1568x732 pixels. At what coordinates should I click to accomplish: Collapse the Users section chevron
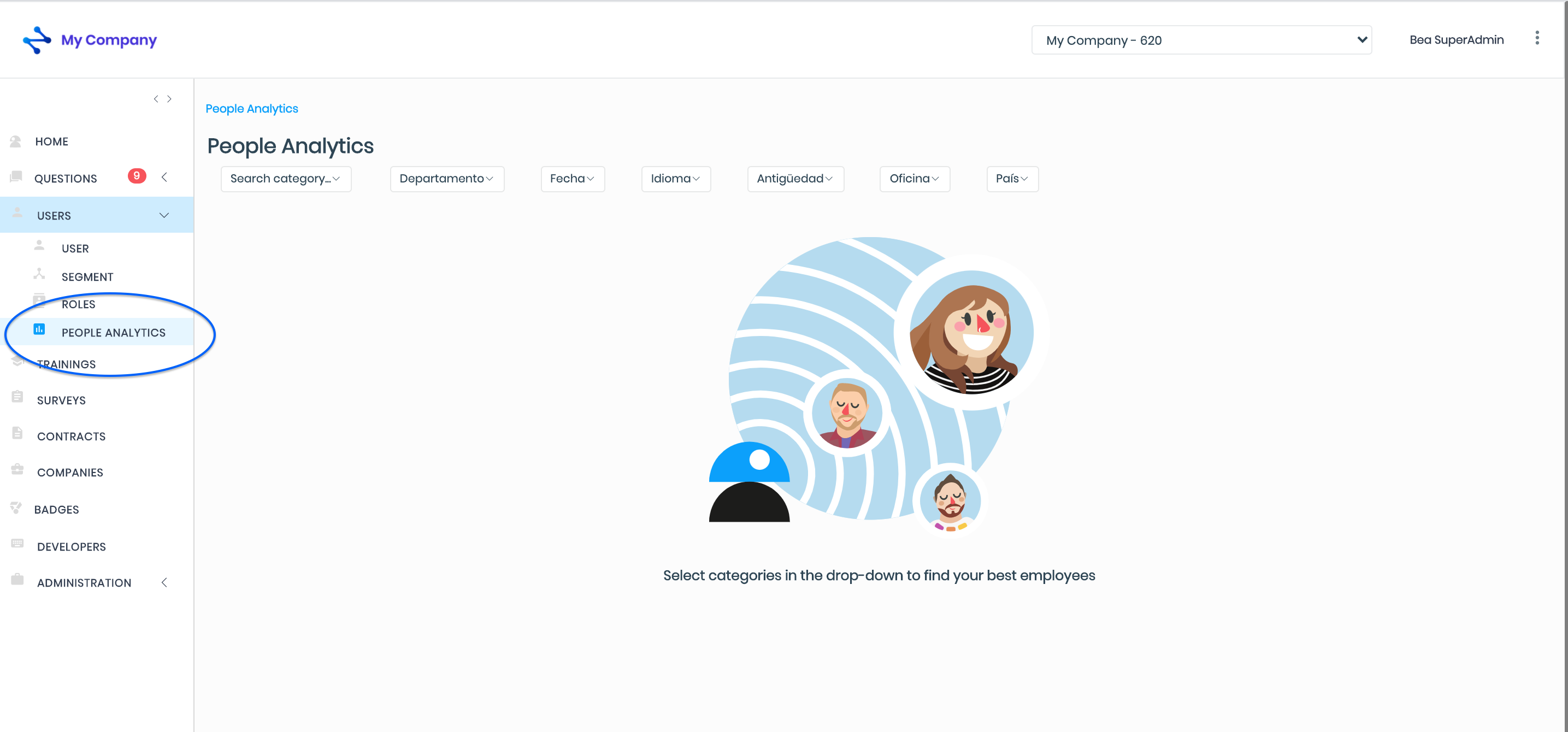pyautogui.click(x=164, y=215)
